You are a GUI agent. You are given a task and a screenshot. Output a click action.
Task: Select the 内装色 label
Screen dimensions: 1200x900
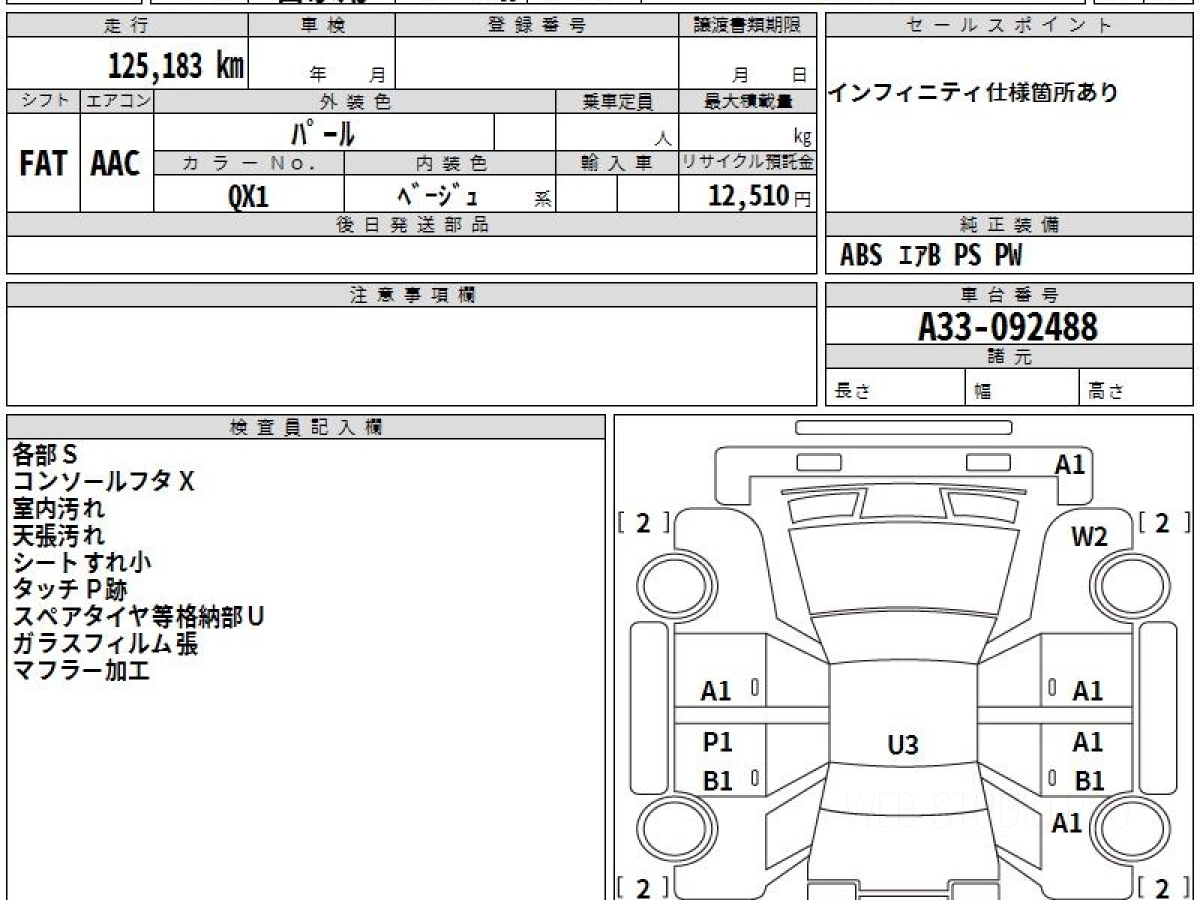(x=451, y=163)
